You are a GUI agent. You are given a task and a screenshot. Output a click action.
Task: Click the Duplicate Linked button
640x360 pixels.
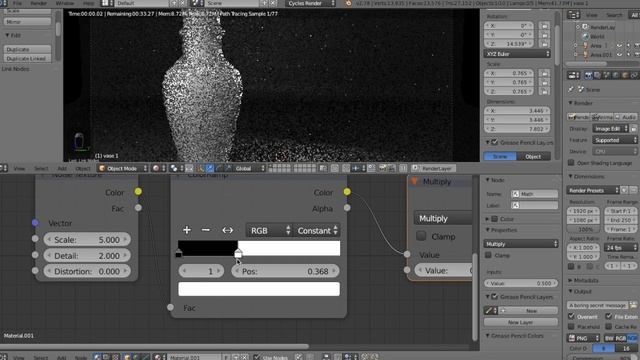coord(27,58)
